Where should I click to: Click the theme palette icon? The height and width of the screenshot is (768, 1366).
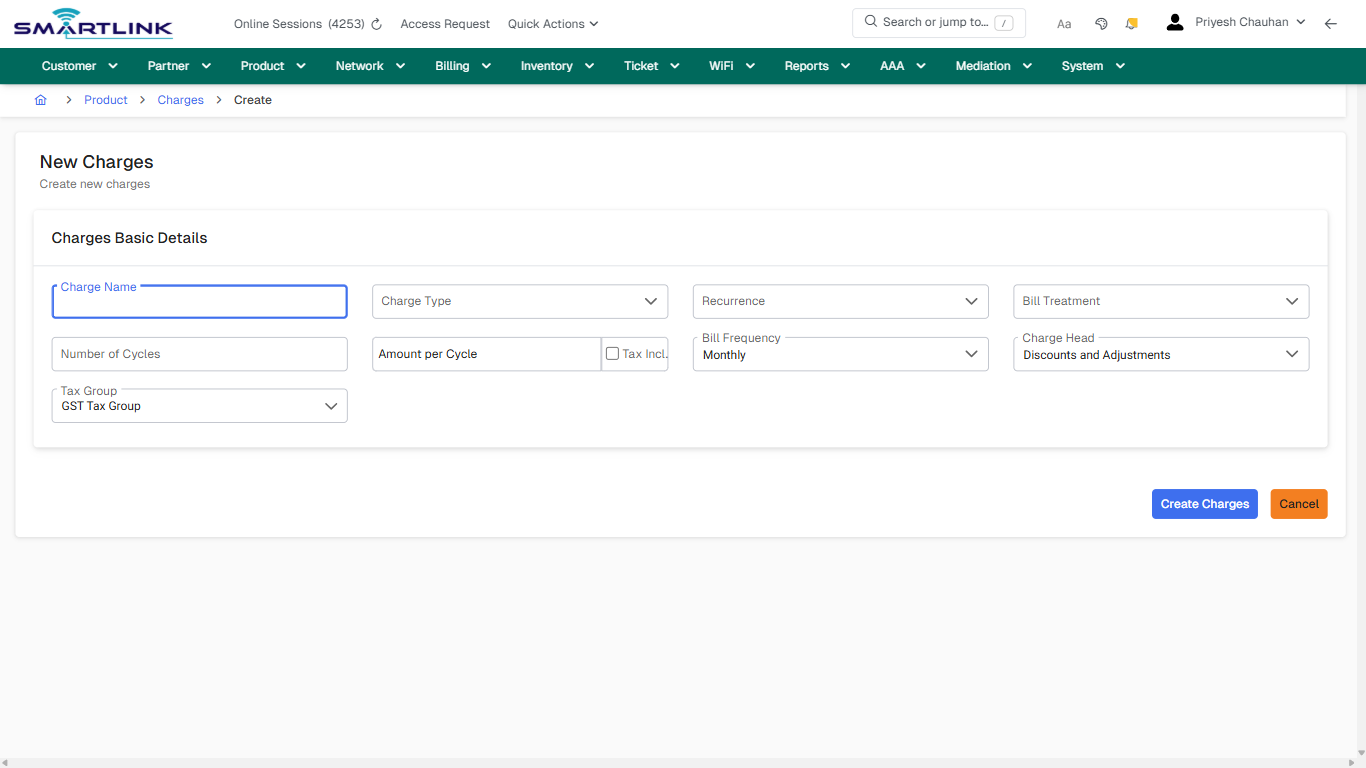1101,22
